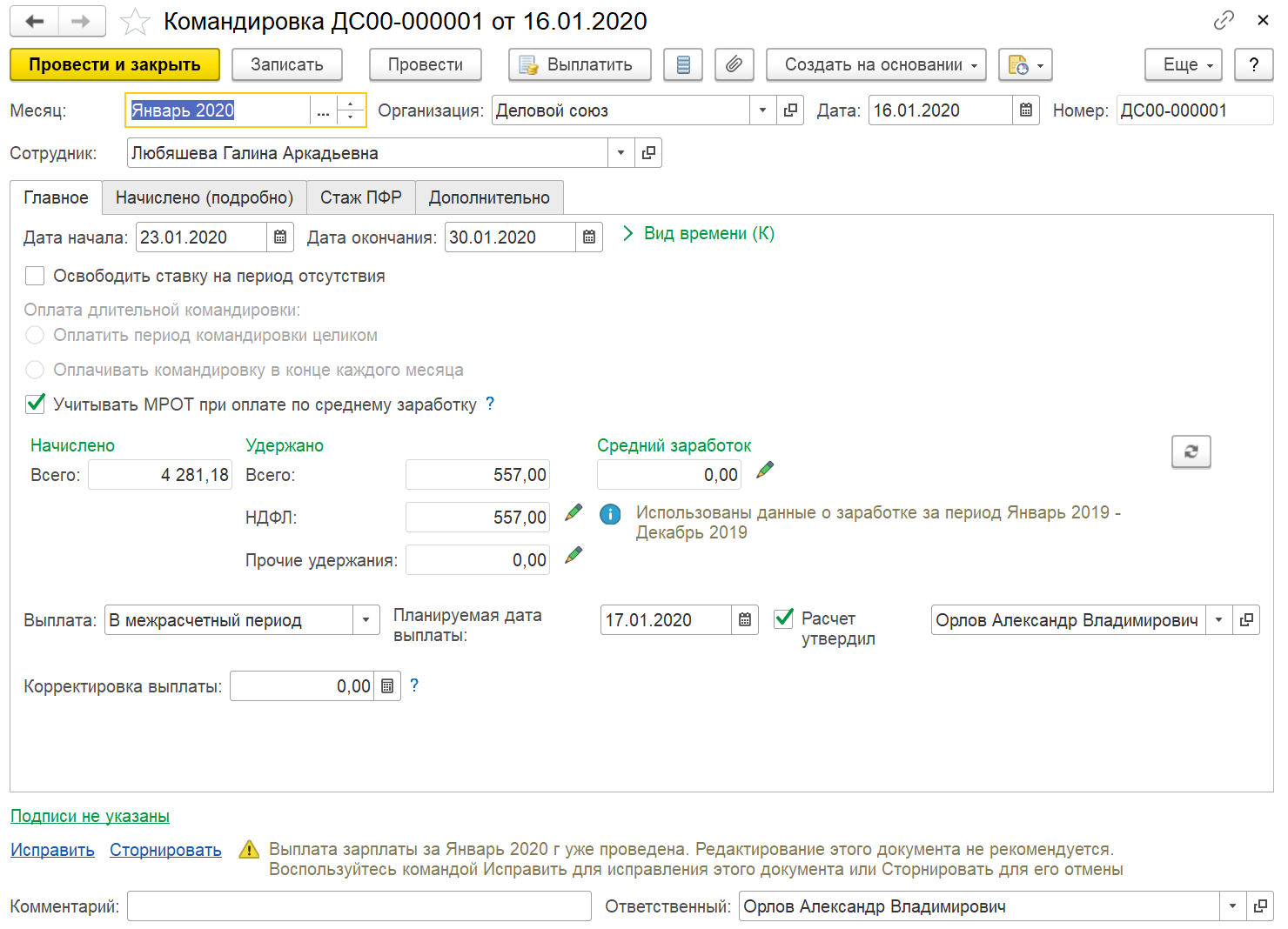
Task: Open help for МРОТ option
Action: (x=490, y=404)
